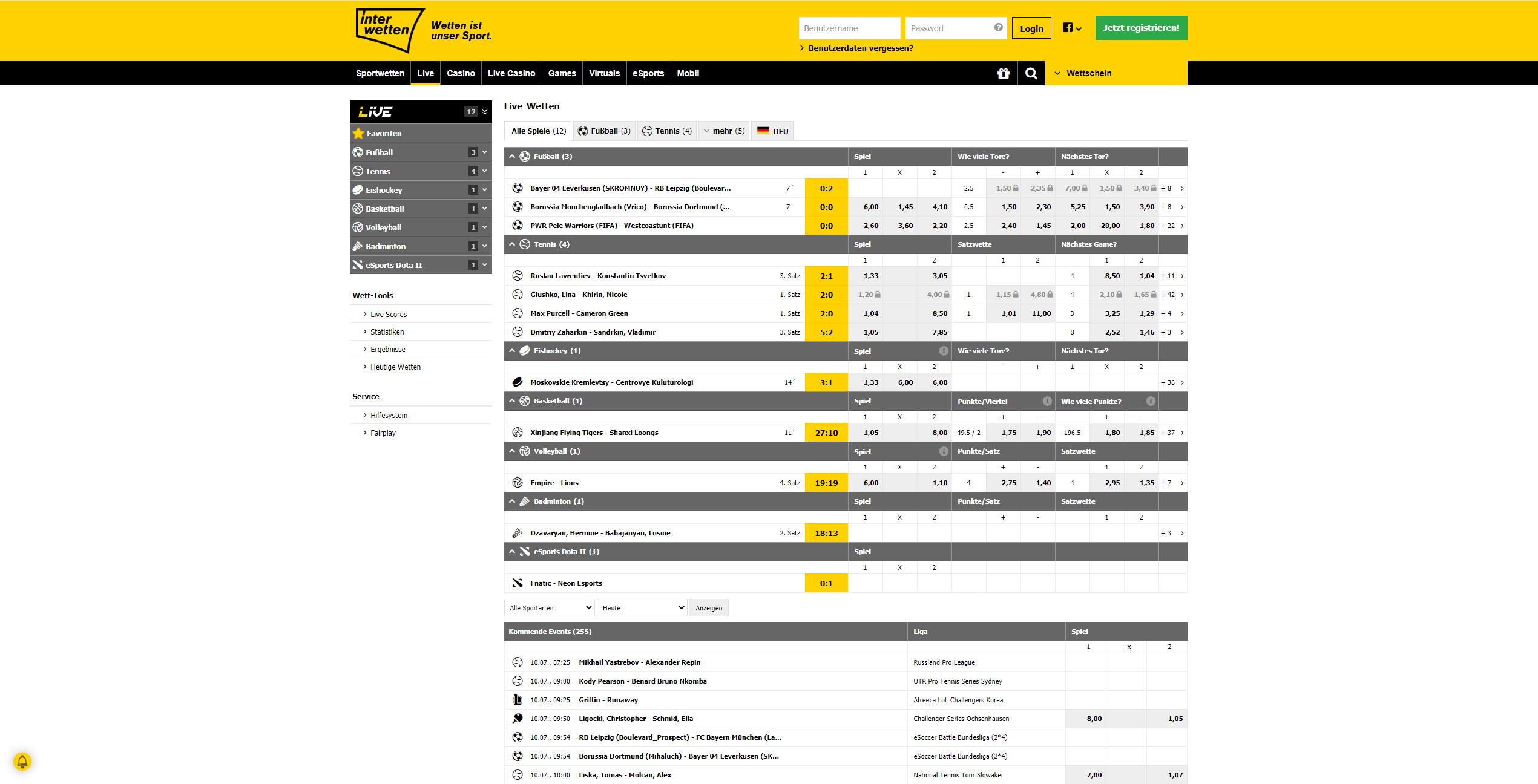Open Live Casino in main navigation
1538x784 pixels.
click(511, 73)
